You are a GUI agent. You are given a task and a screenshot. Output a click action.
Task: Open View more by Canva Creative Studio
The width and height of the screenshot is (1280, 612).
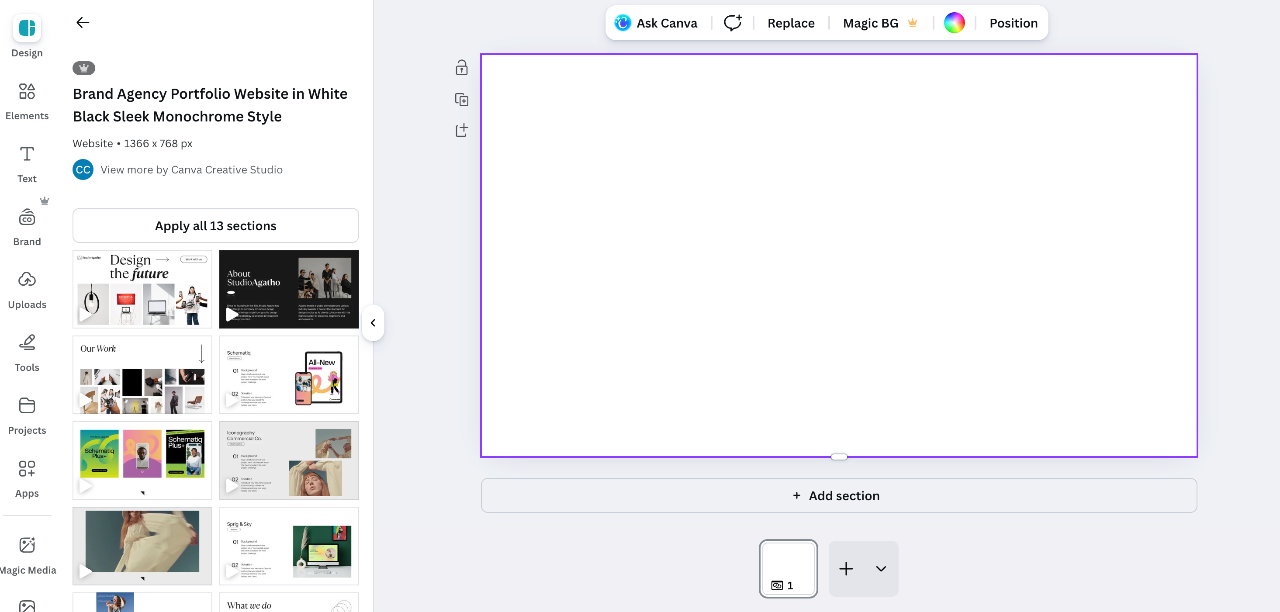[191, 170]
